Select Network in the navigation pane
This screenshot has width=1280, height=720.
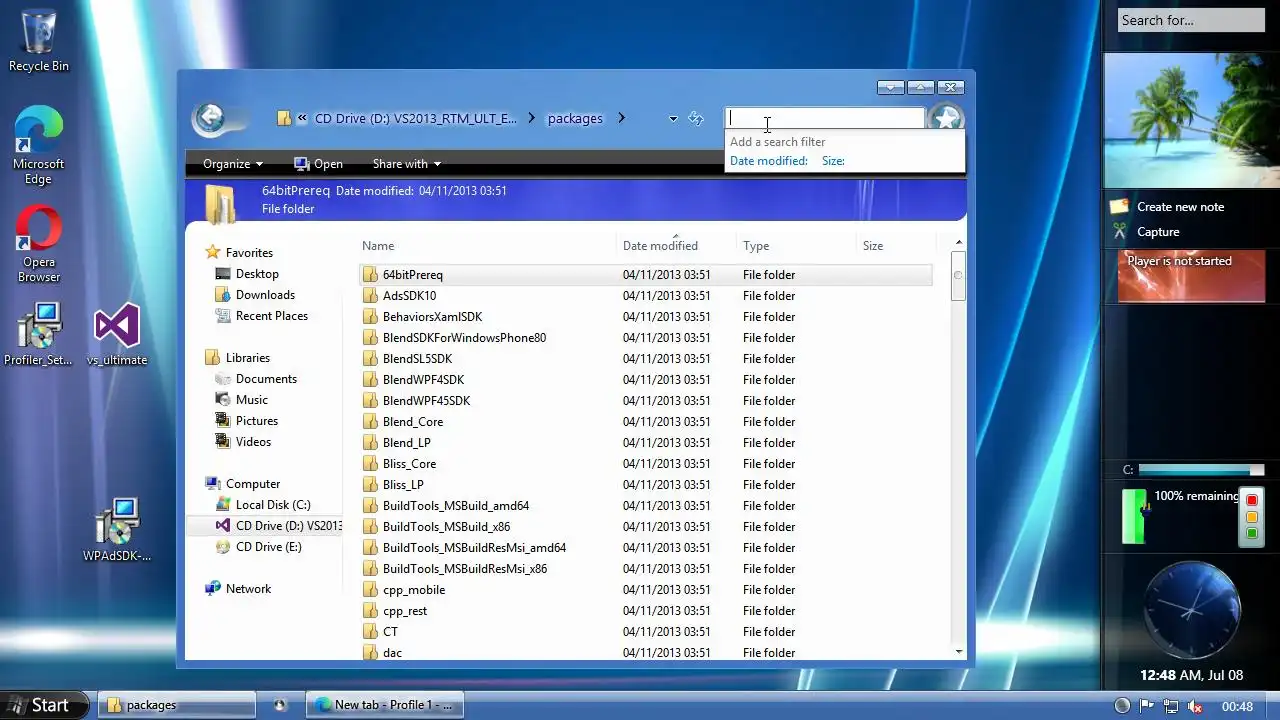248,589
